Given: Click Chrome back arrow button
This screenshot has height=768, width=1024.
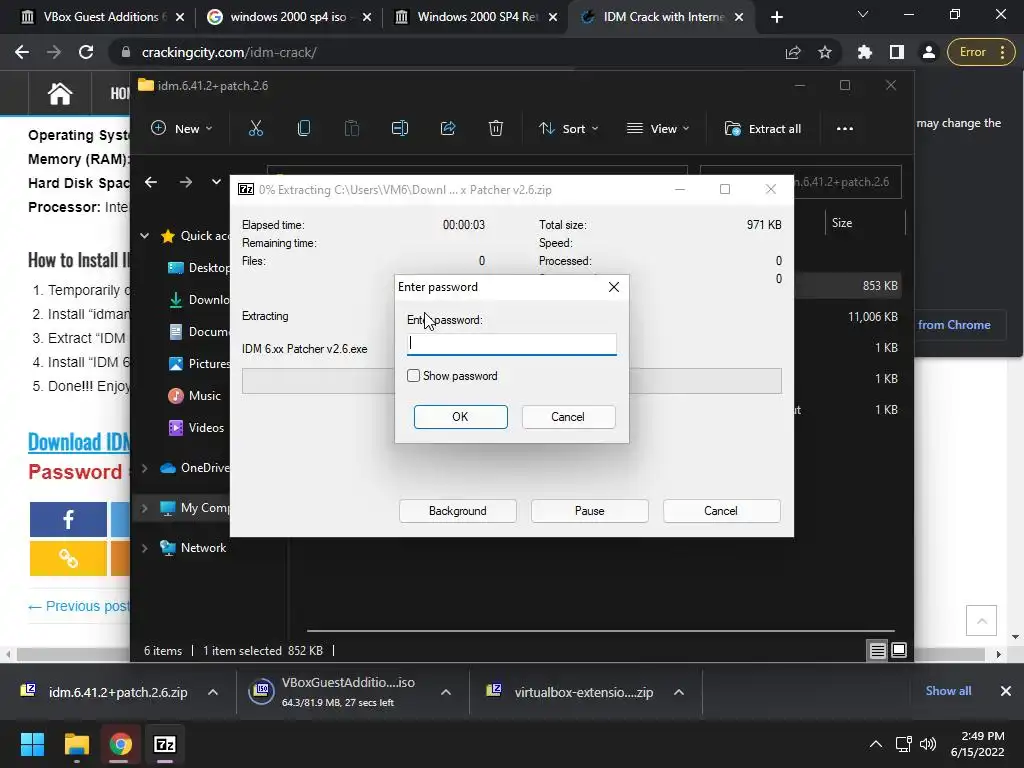Looking at the screenshot, I should pos(22,52).
